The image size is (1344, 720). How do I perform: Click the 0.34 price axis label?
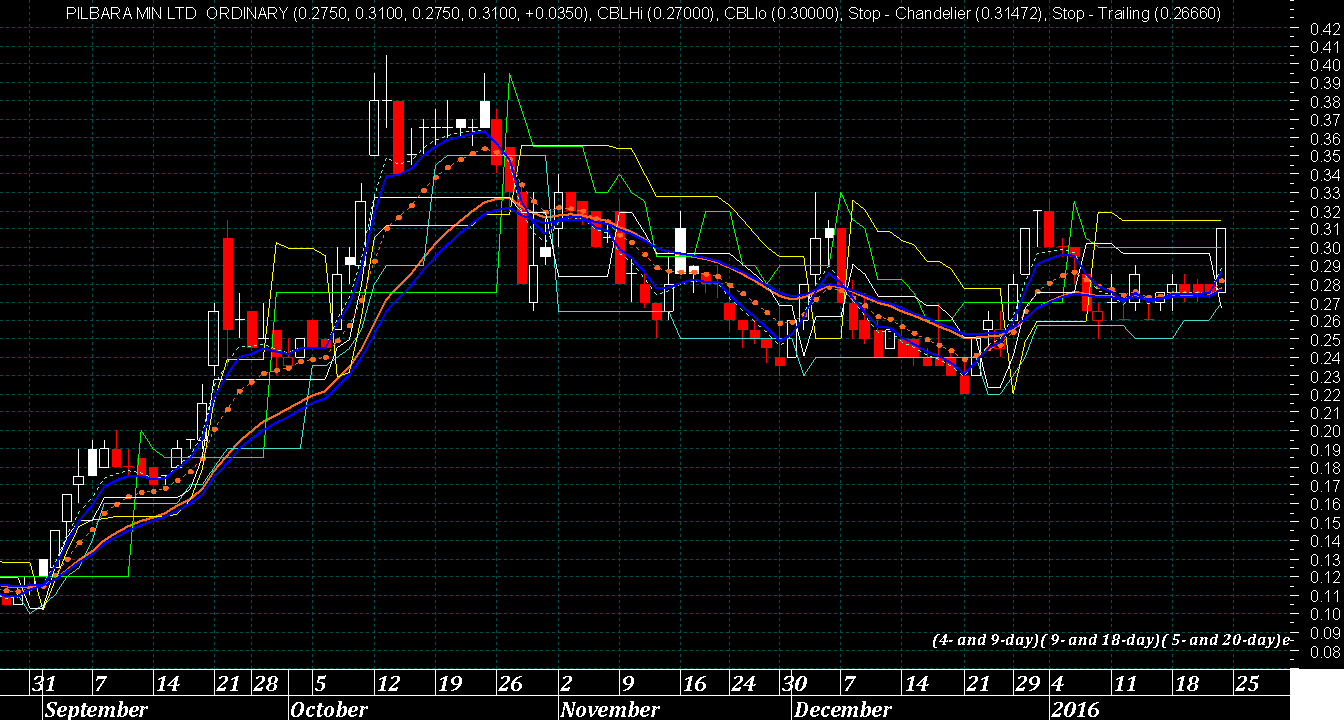tap(1324, 175)
